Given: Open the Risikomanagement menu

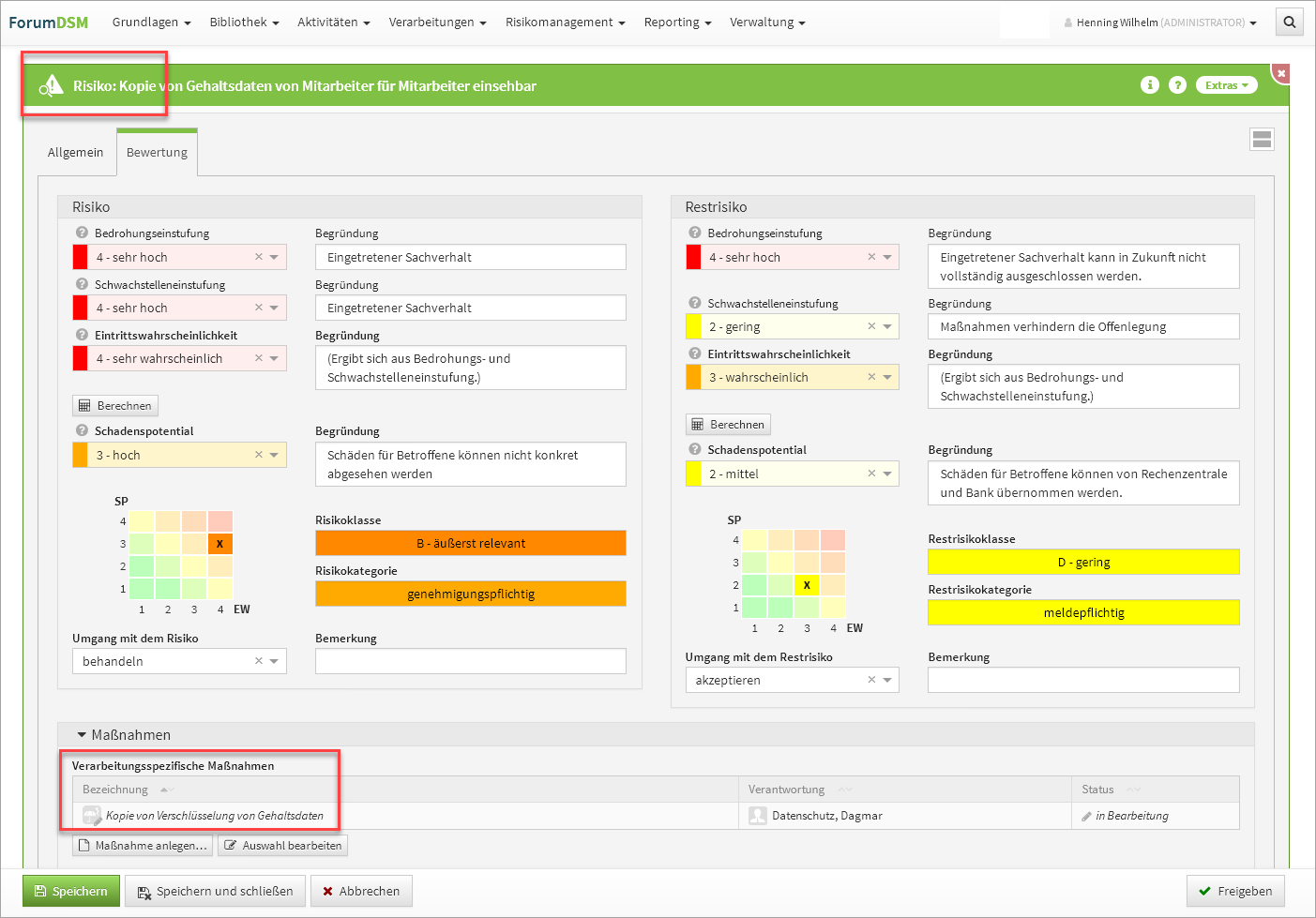Looking at the screenshot, I should (565, 23).
